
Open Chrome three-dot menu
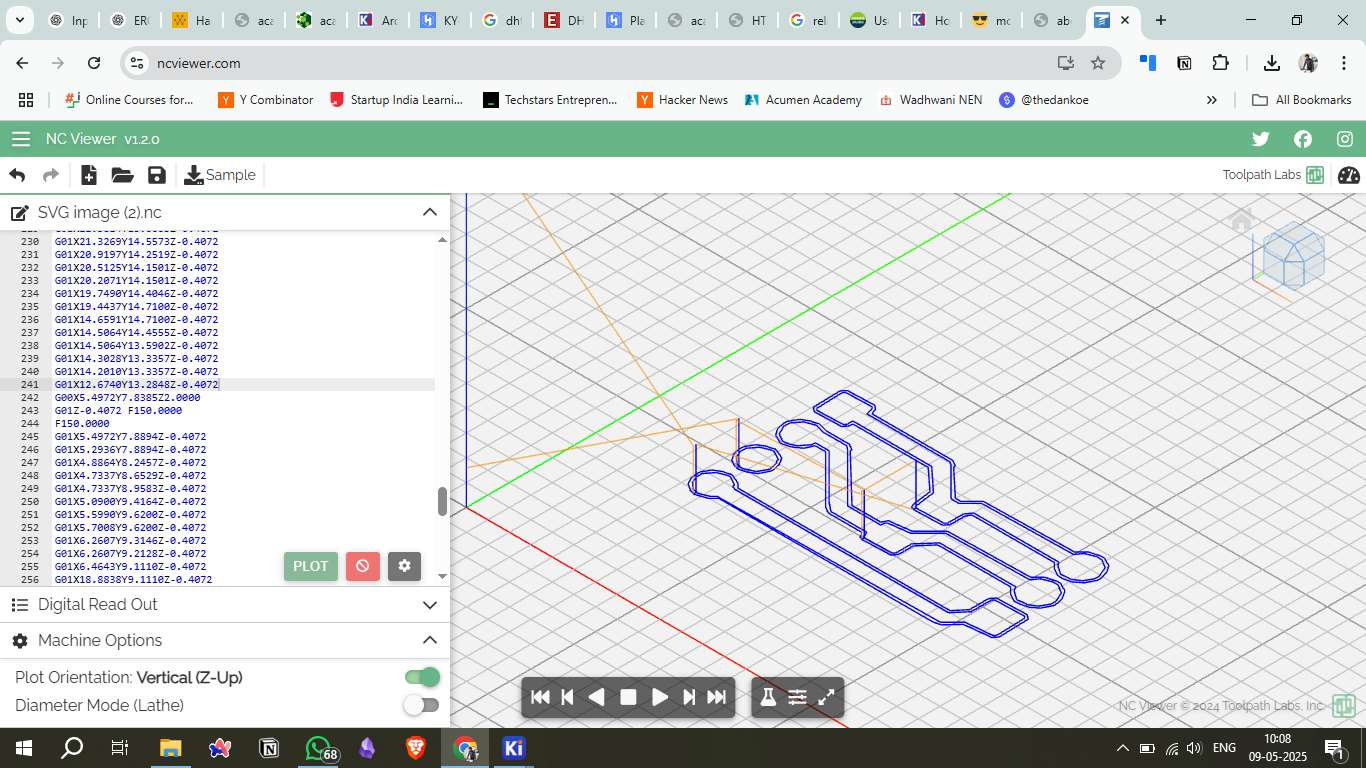pyautogui.click(x=1343, y=63)
